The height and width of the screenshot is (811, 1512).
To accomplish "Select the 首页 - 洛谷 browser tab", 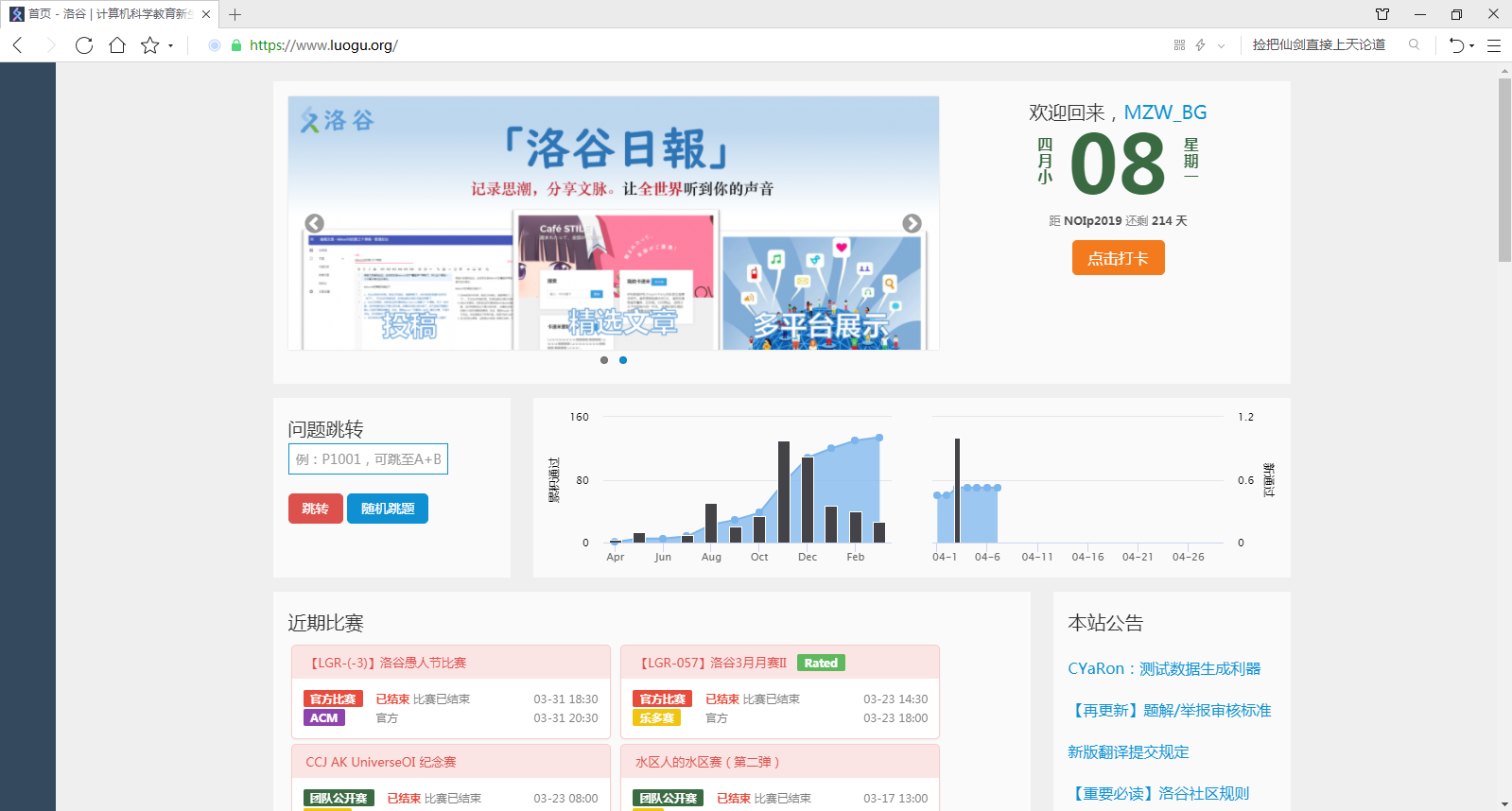I will click(111, 14).
